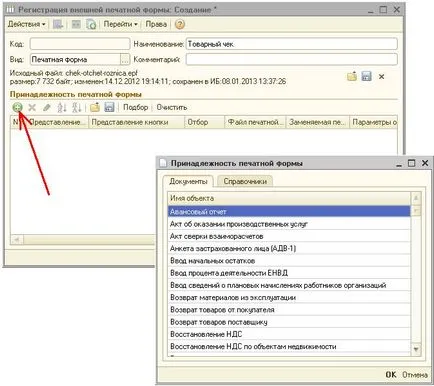Click the document refresh icon in the top toolbar
Screen dimensions: 434x386
point(91,24)
